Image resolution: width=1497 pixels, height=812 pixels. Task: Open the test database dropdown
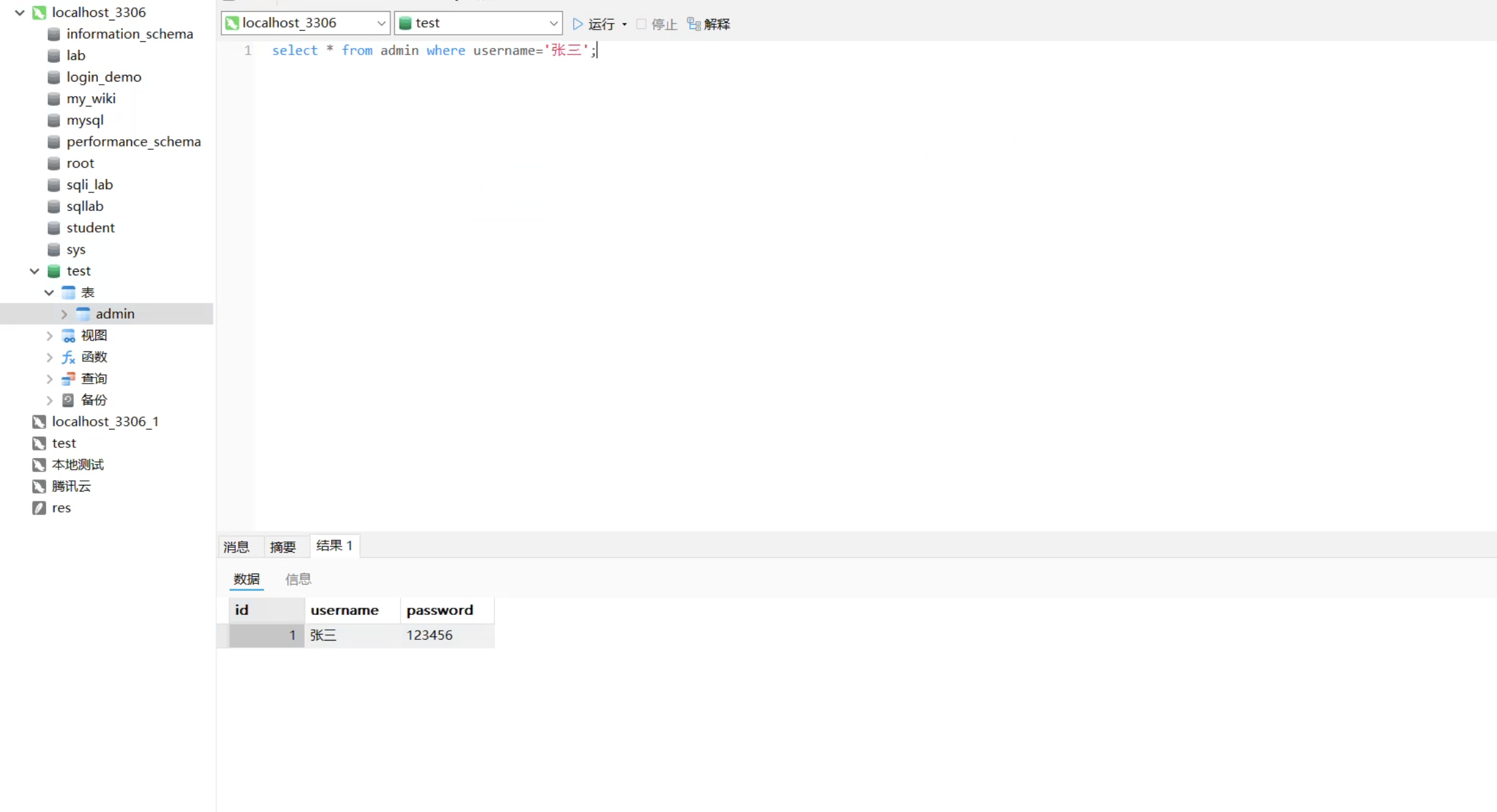pos(553,23)
